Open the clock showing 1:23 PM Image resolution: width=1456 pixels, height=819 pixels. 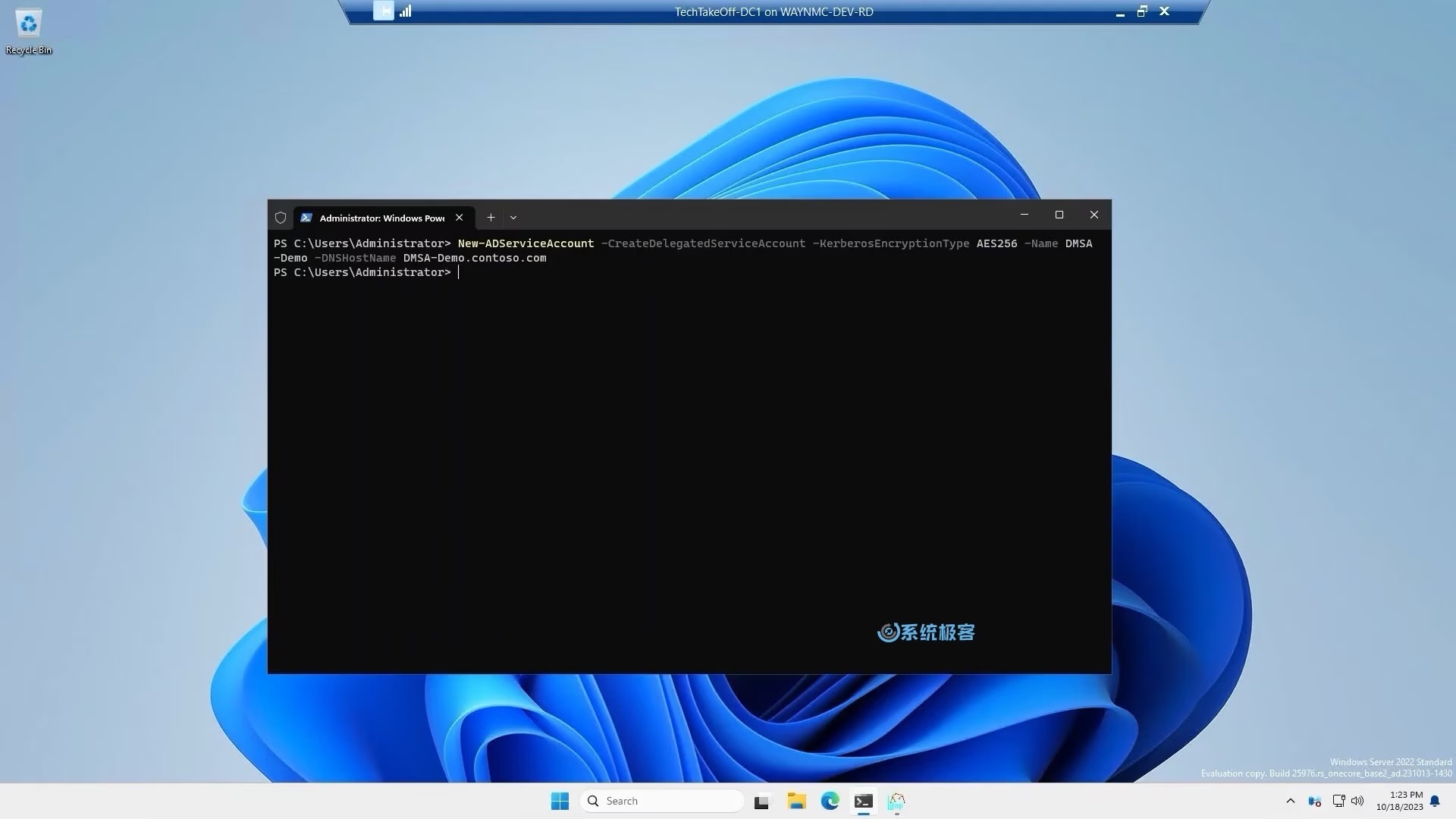(x=1400, y=801)
